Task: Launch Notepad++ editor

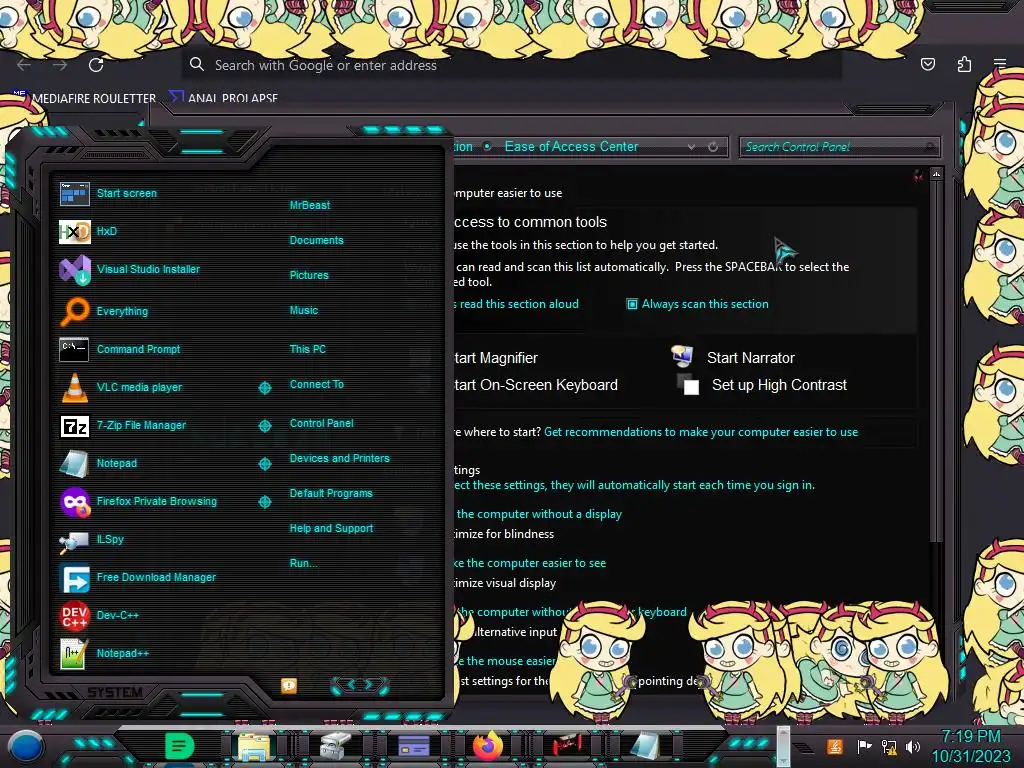Action: pyautogui.click(x=73, y=654)
